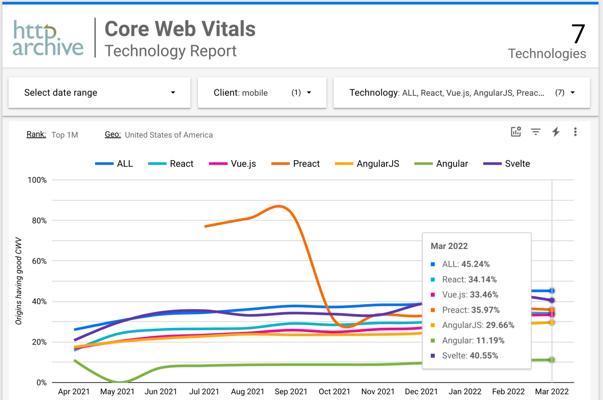
Task: Click the Rank label link
Action: [36, 134]
